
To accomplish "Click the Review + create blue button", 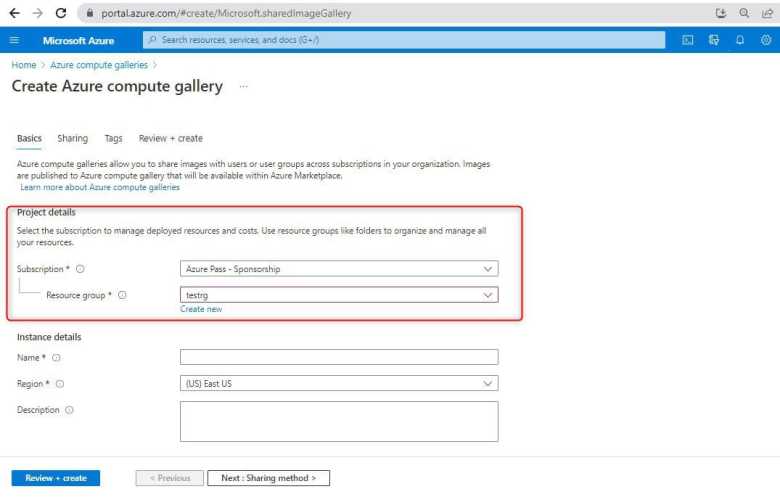I will pyautogui.click(x=56, y=478).
